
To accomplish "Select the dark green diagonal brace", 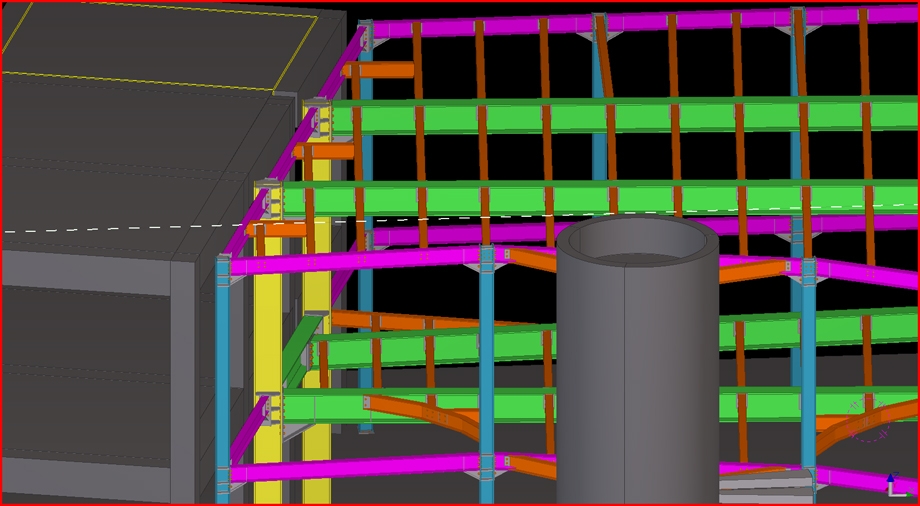I will [x=299, y=352].
